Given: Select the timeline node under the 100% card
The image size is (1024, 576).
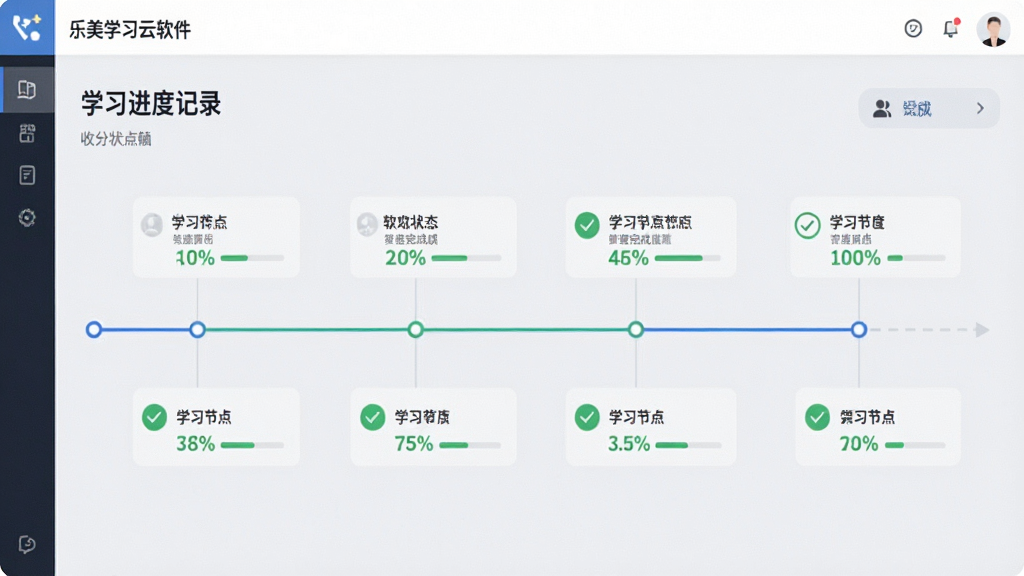Looking at the screenshot, I should [859, 330].
